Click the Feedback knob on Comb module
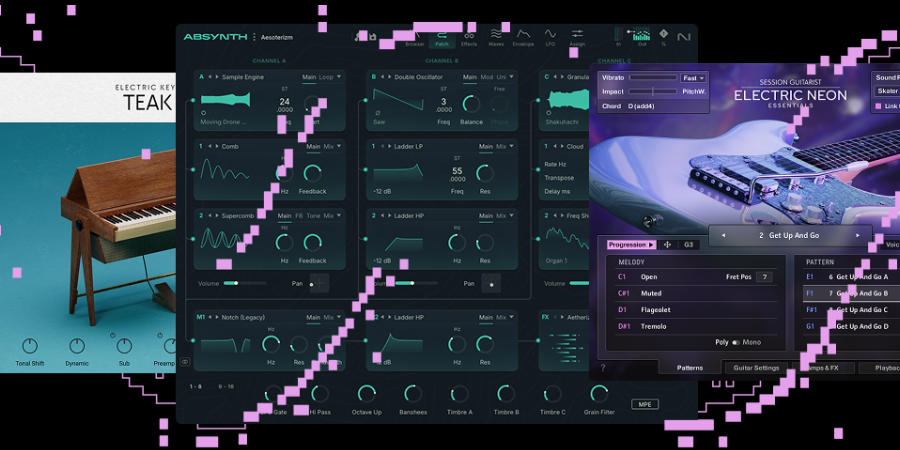 click(x=312, y=173)
